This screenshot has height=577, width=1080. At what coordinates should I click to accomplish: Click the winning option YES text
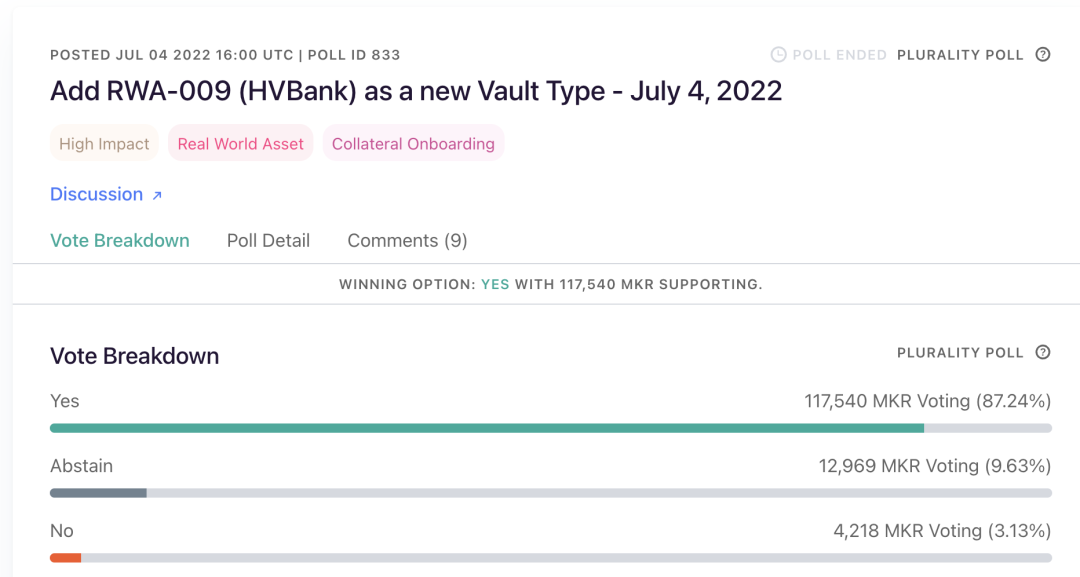495,285
